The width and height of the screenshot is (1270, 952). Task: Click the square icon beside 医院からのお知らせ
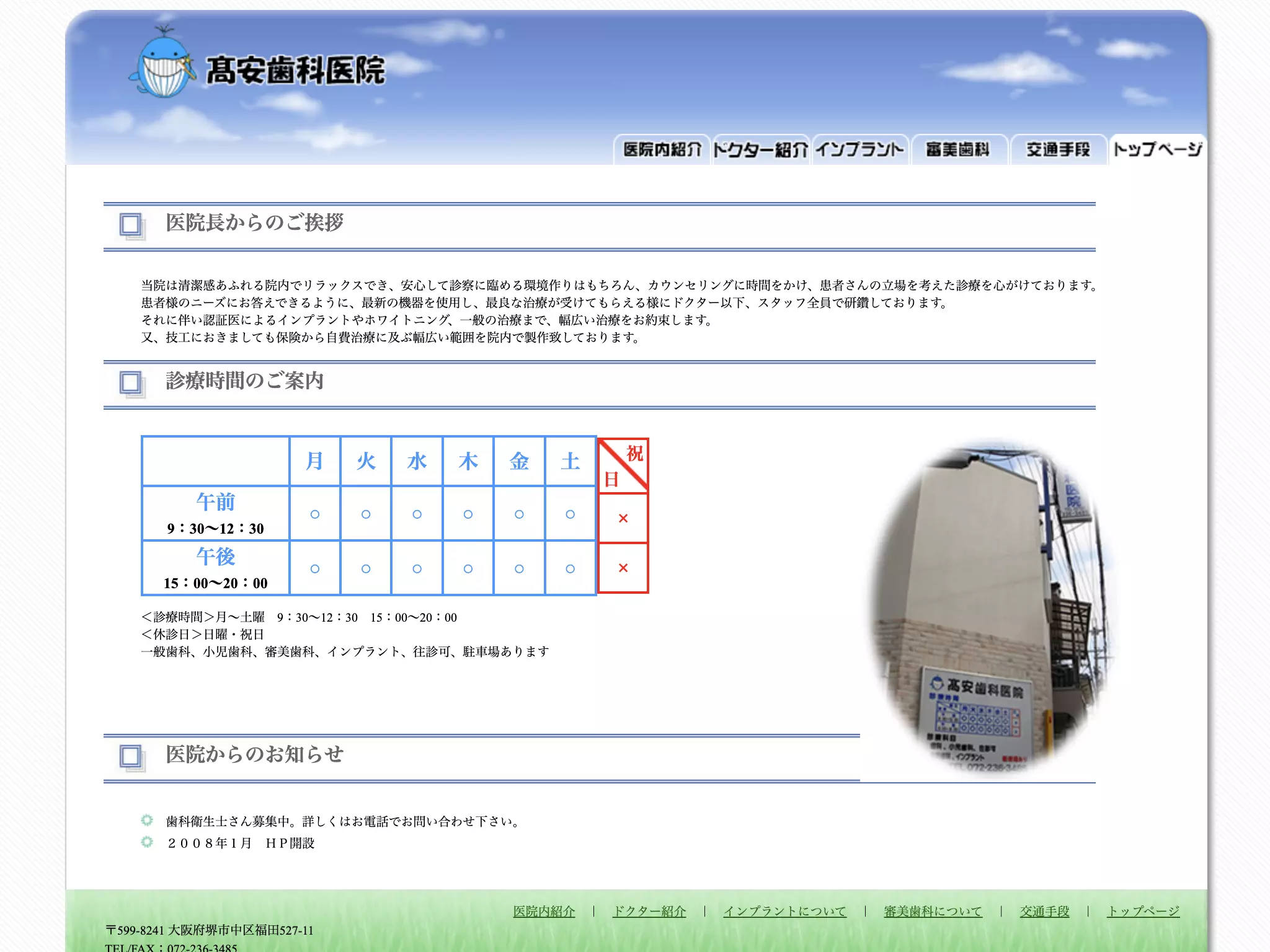(132, 758)
